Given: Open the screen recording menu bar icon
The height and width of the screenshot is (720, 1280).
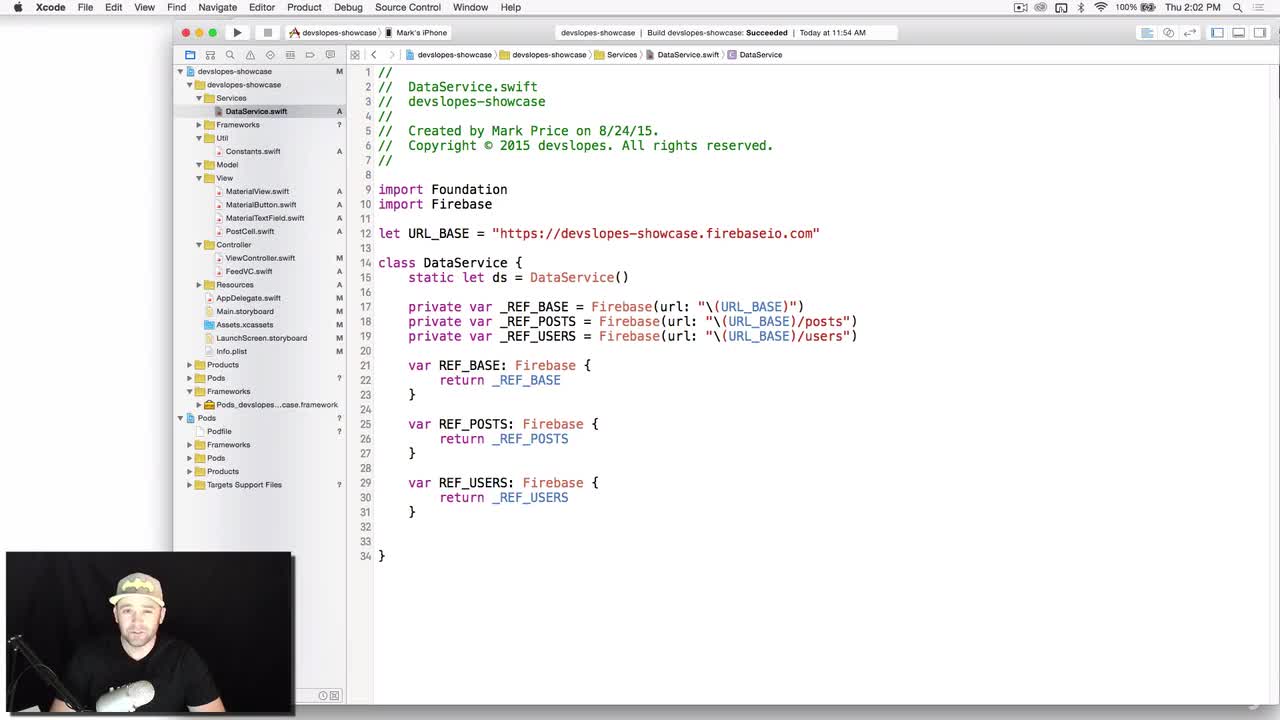Looking at the screenshot, I should coord(1020,7).
